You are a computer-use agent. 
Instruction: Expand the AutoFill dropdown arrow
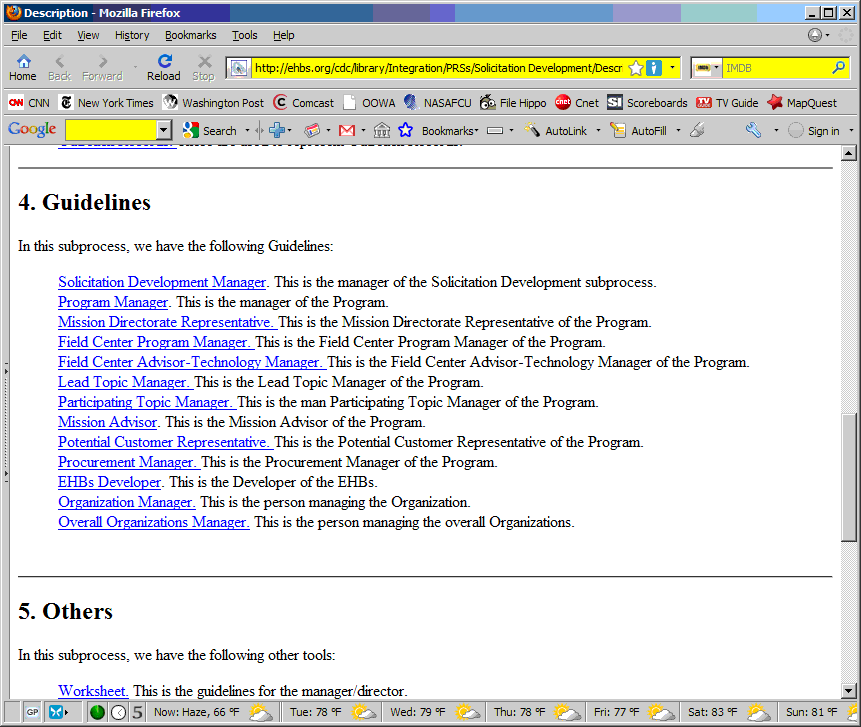[678, 131]
